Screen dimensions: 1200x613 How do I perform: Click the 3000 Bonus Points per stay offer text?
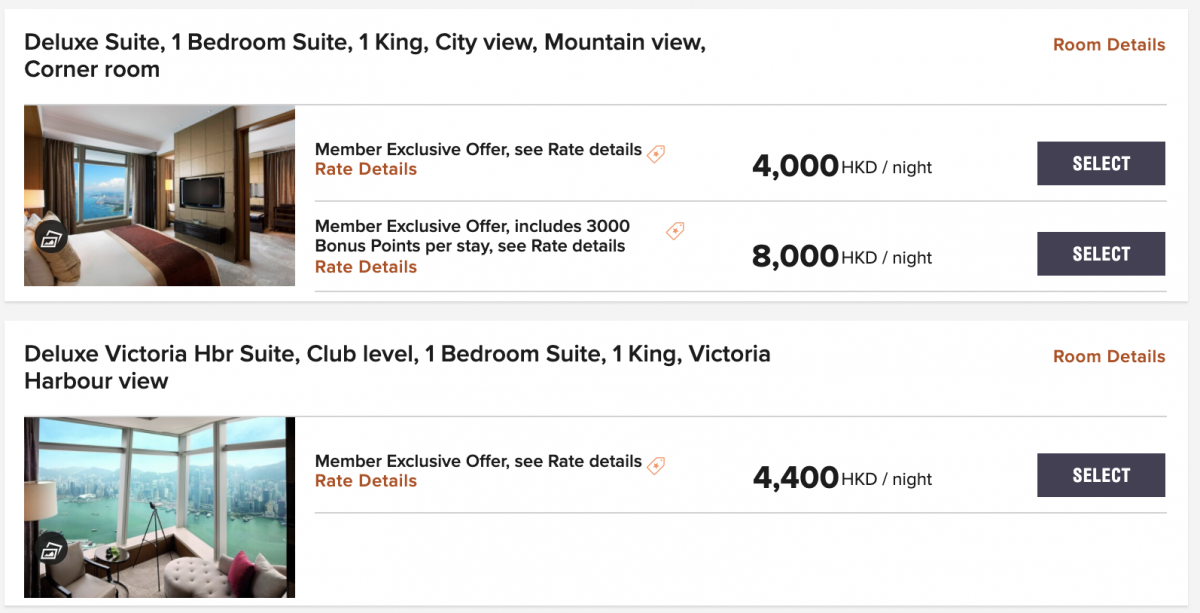point(472,236)
